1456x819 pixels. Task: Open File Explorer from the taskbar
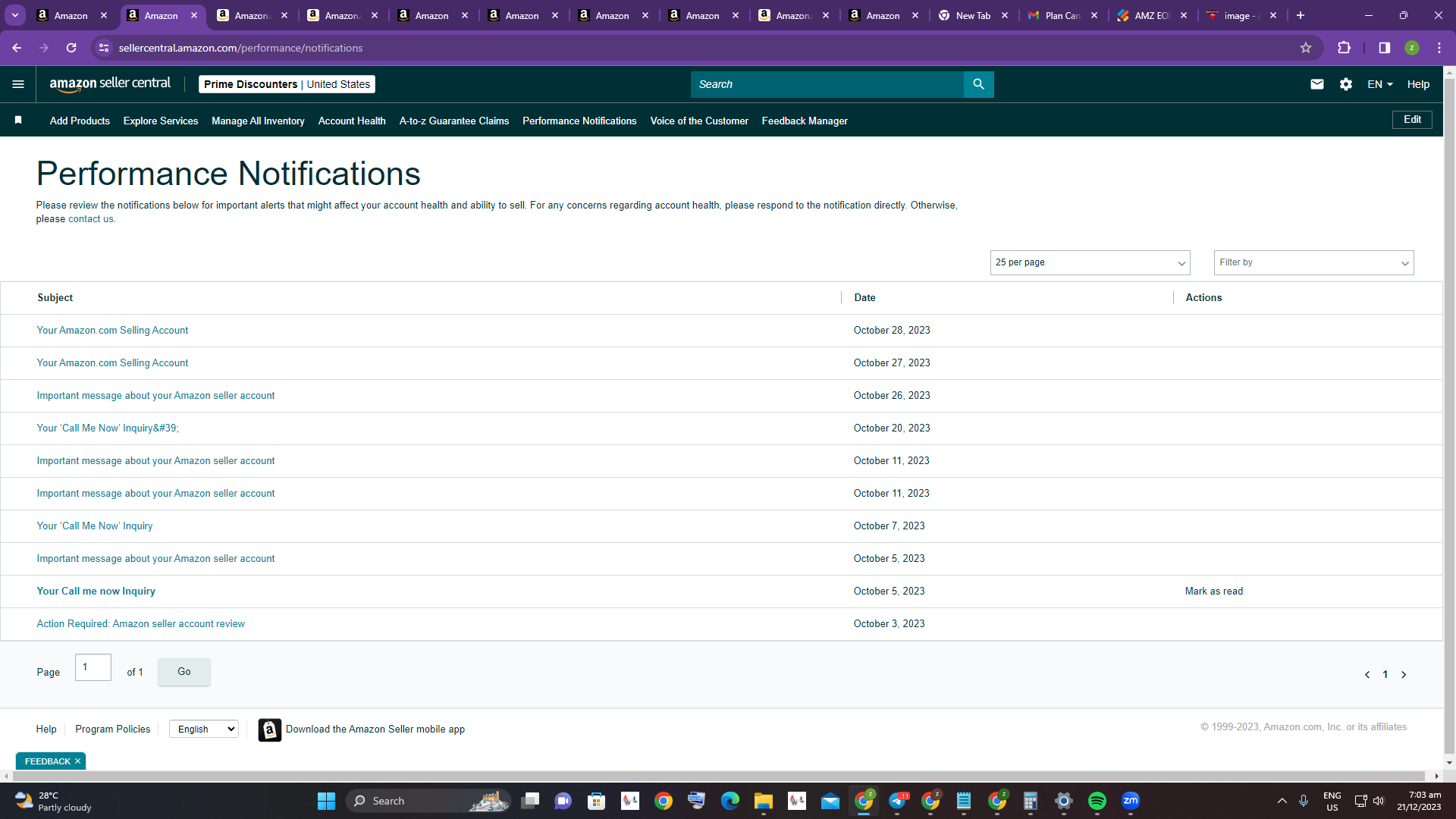tap(764, 801)
